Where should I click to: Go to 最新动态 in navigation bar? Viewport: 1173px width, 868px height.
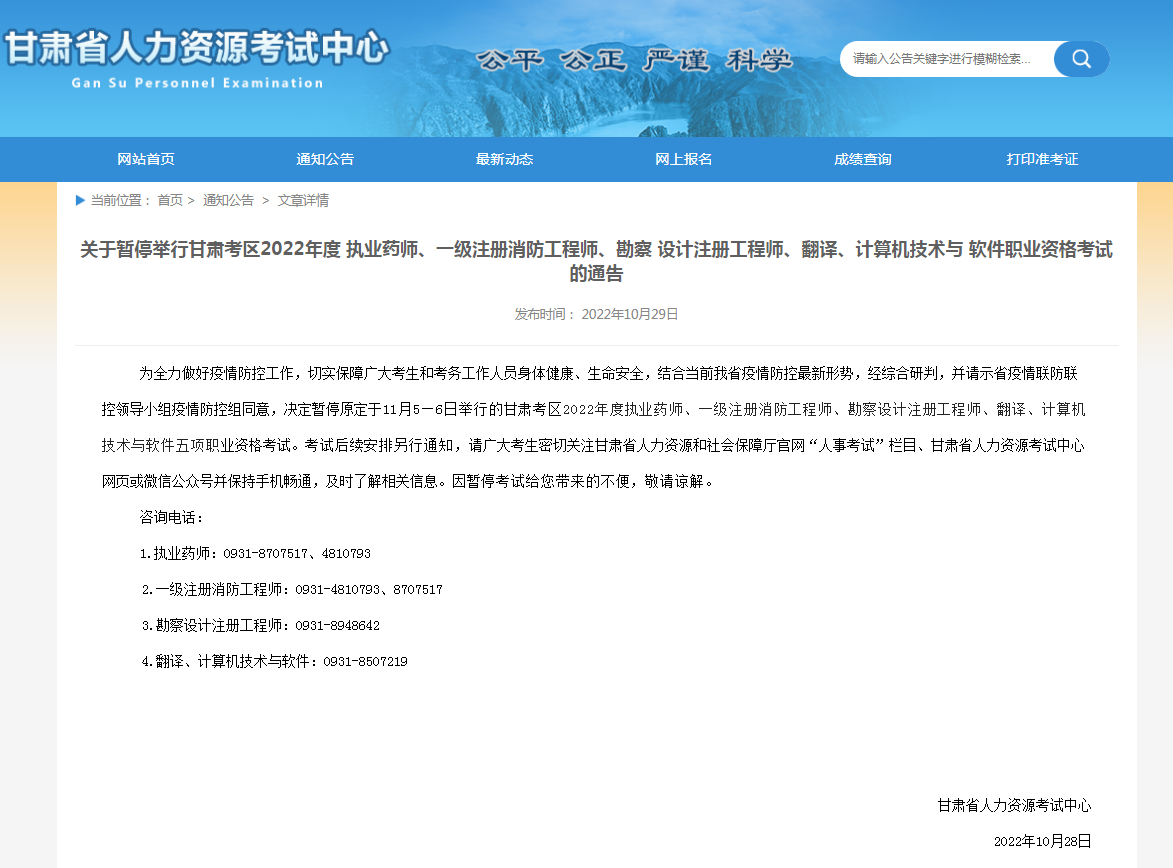504,159
